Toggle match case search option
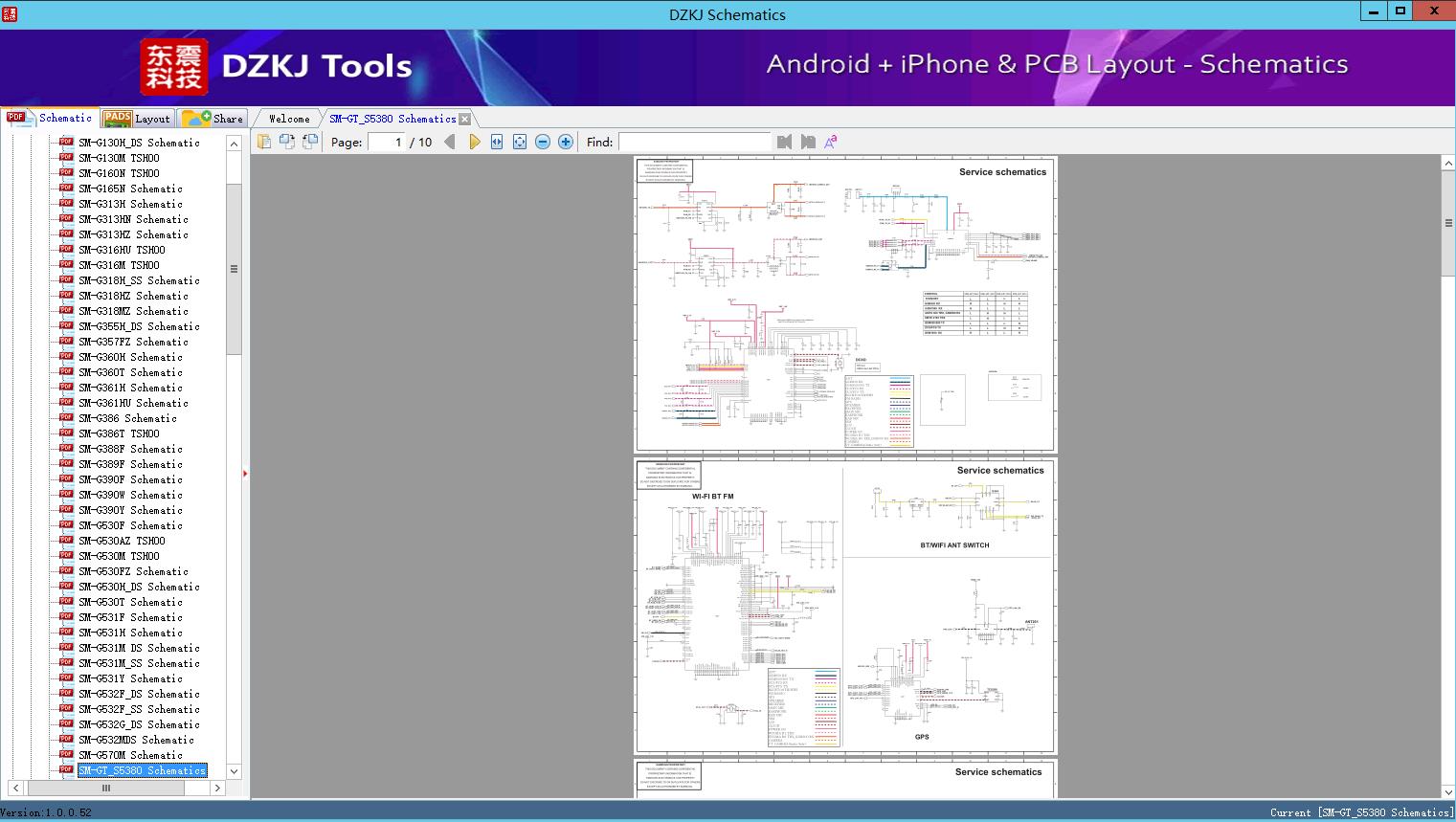Viewport: 1456px width, 822px height. [x=831, y=142]
